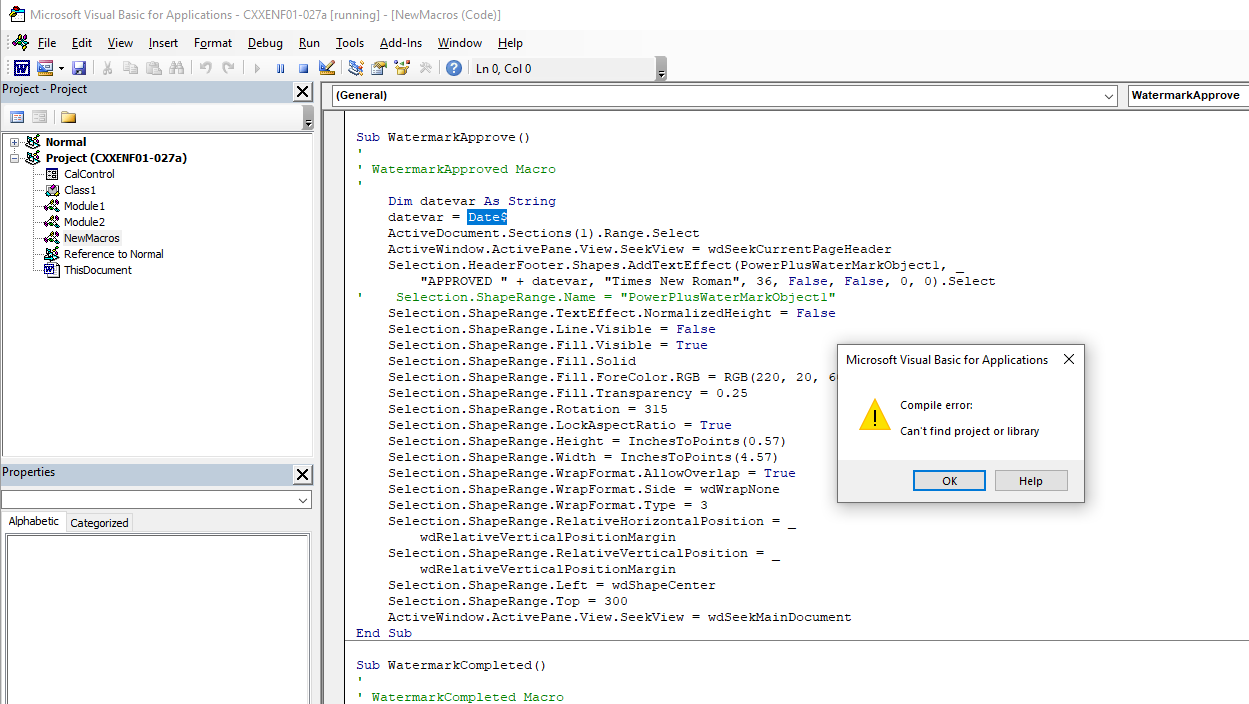
Task: Click the Ln 0, Col 0 position indicator
Action: (504, 69)
